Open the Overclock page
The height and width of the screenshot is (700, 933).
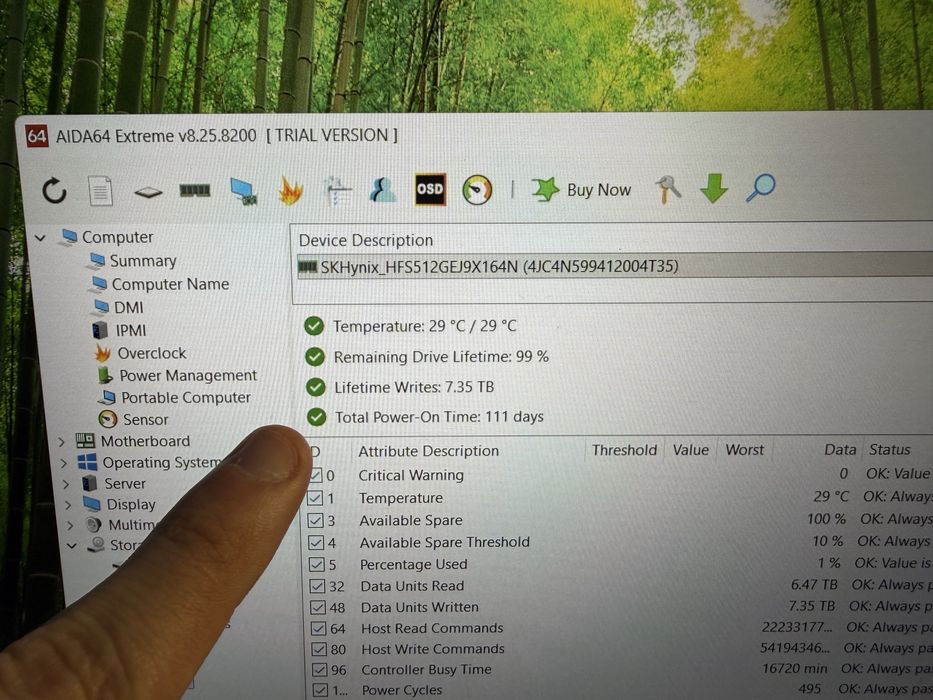coord(152,353)
